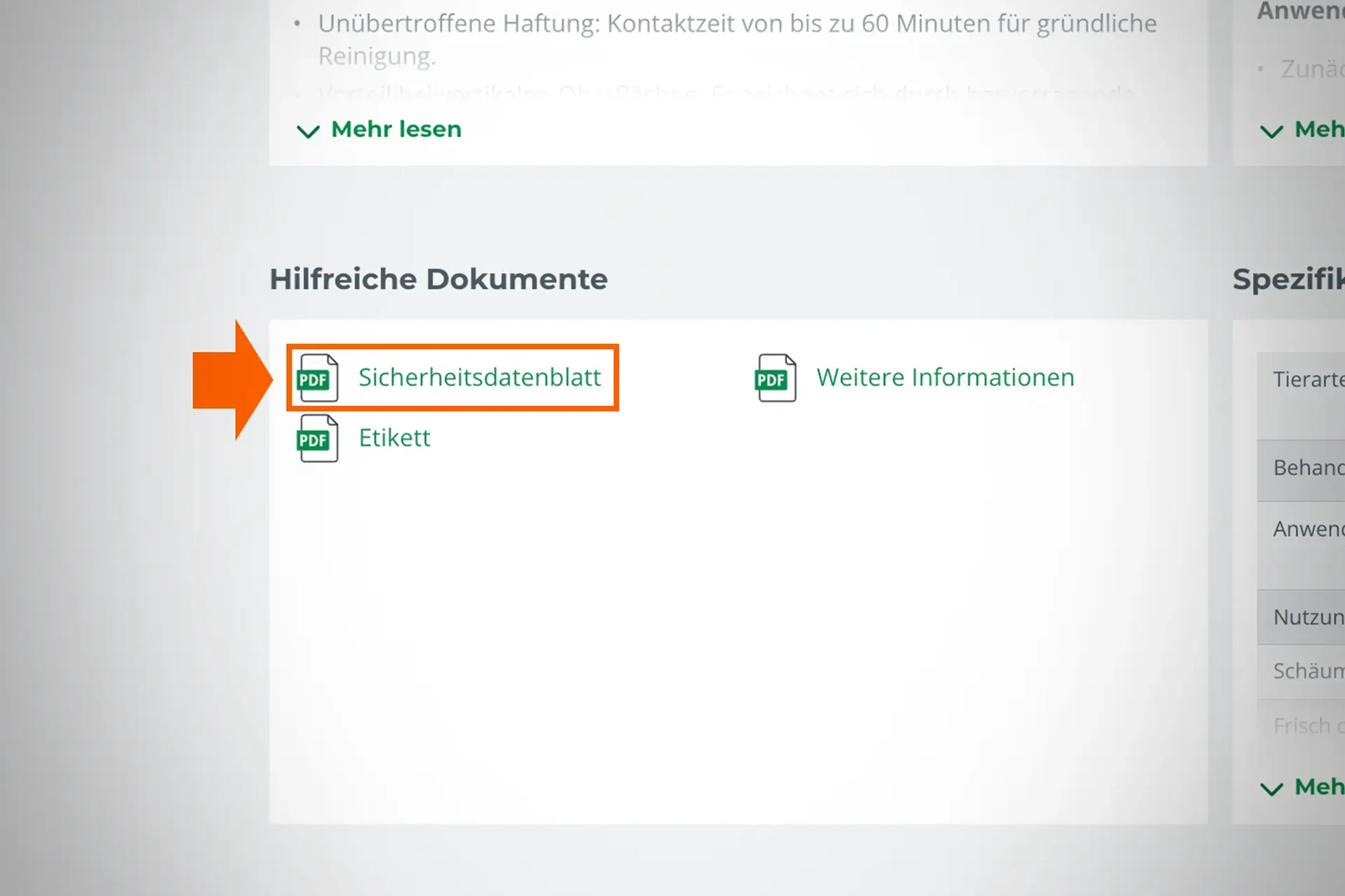
Task: Click the chevron next to the top-right Mehr link
Action: (x=1272, y=132)
